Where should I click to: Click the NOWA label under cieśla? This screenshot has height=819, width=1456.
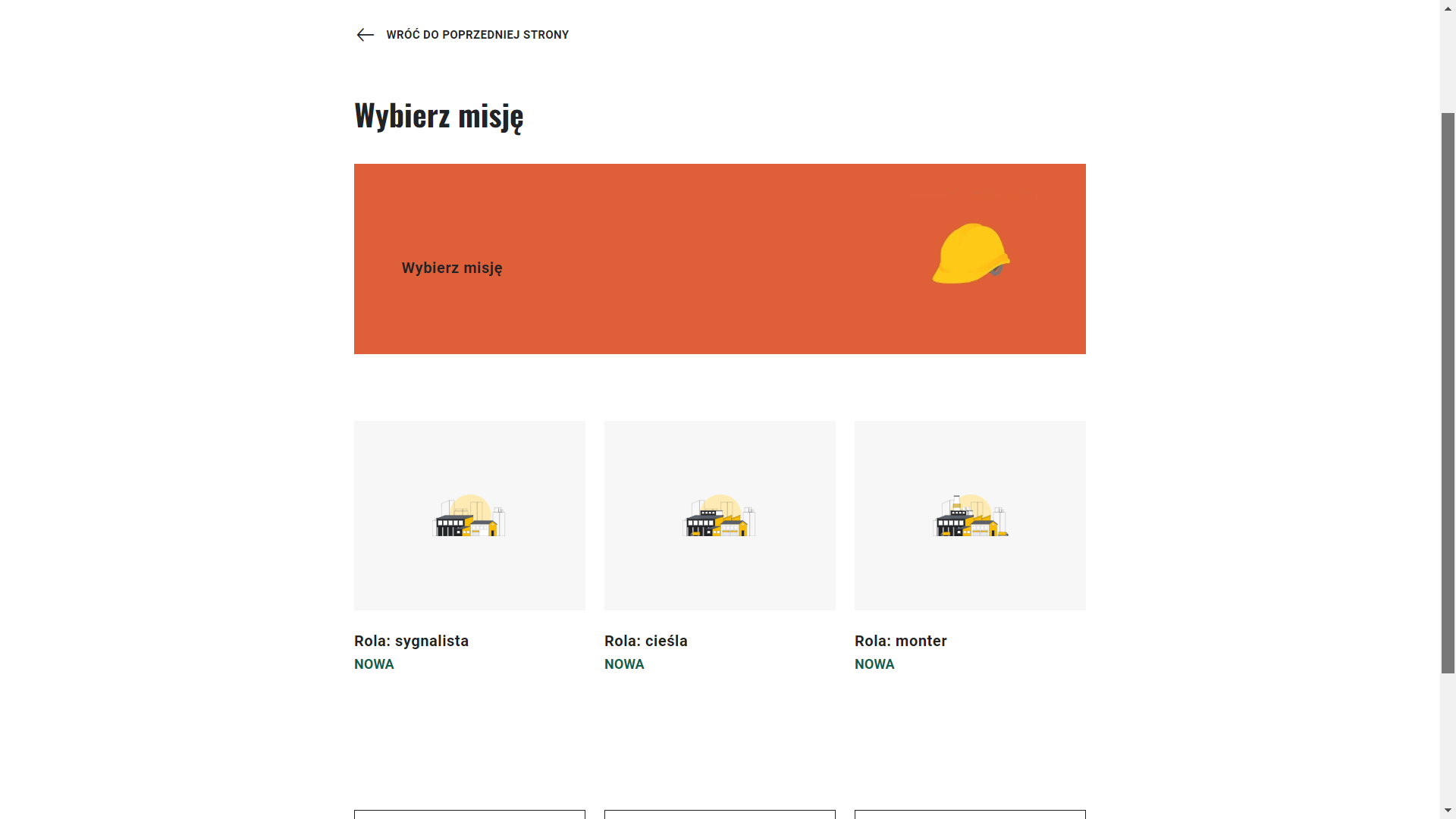click(x=624, y=664)
